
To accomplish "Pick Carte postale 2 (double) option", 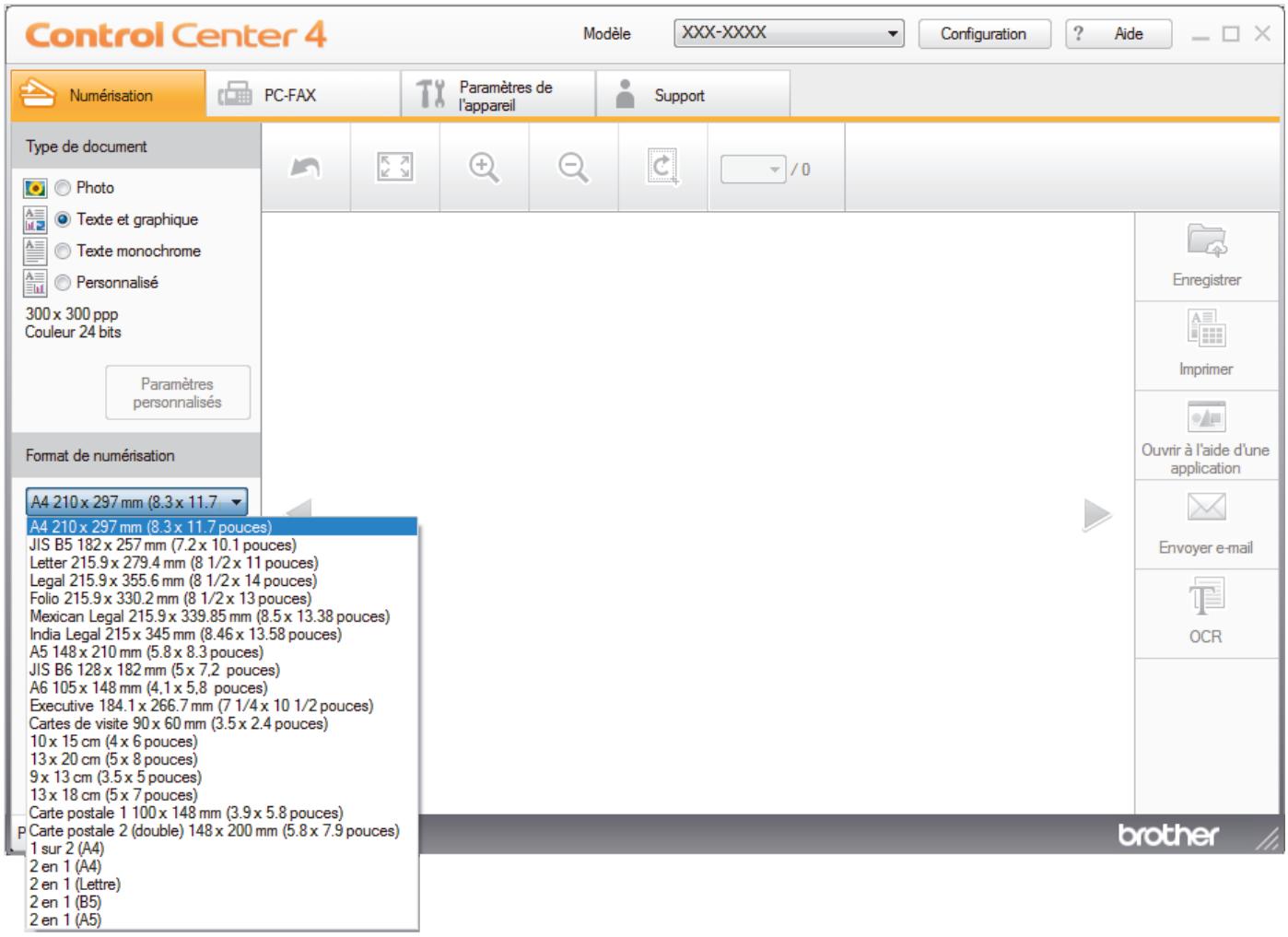I will (222, 831).
